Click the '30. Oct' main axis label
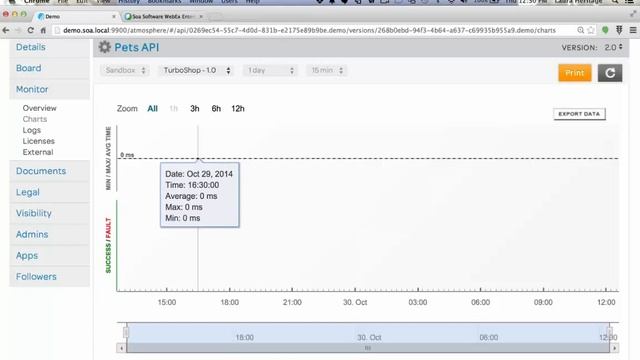 pos(355,302)
